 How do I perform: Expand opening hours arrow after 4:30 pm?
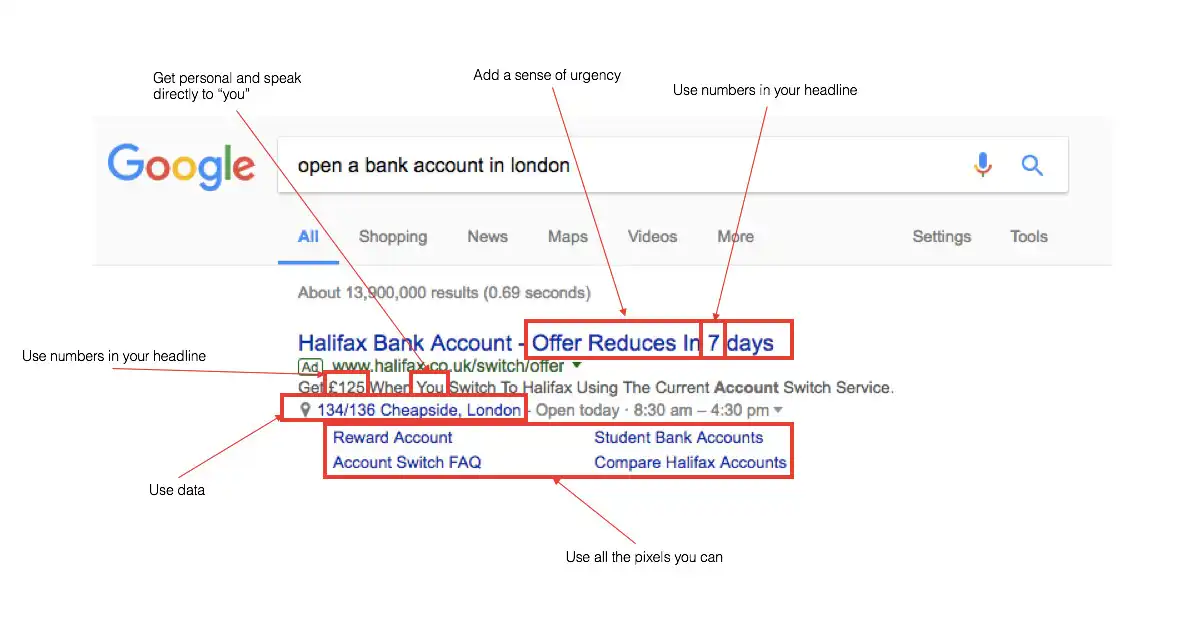pyautogui.click(x=778, y=410)
